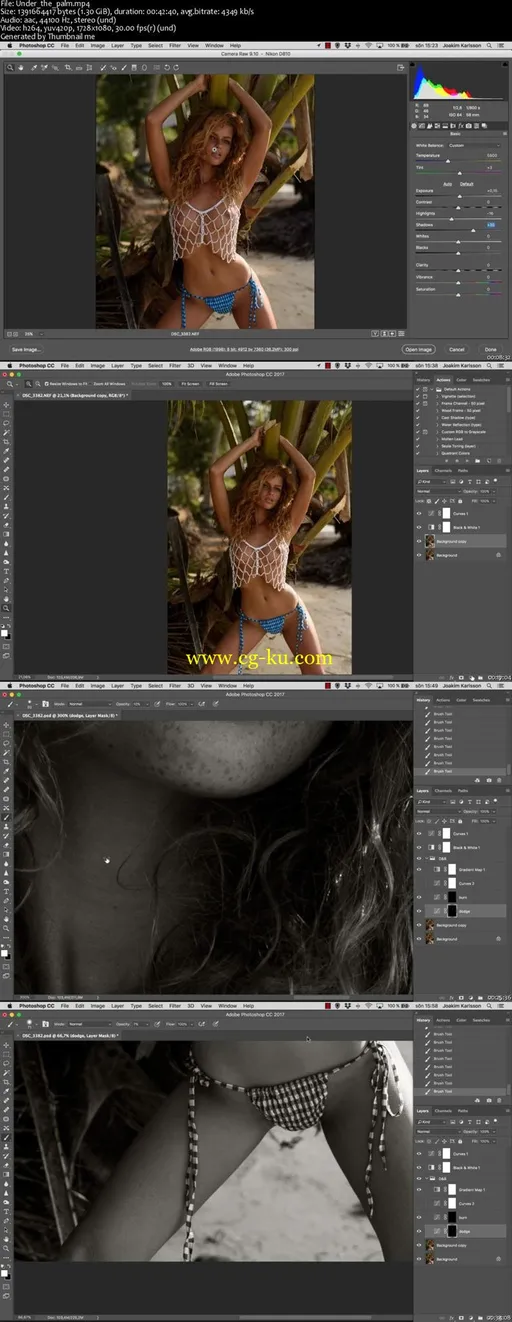Open Layer menu in third frame menu bar
This screenshot has height=1322, width=512.
coord(118,685)
